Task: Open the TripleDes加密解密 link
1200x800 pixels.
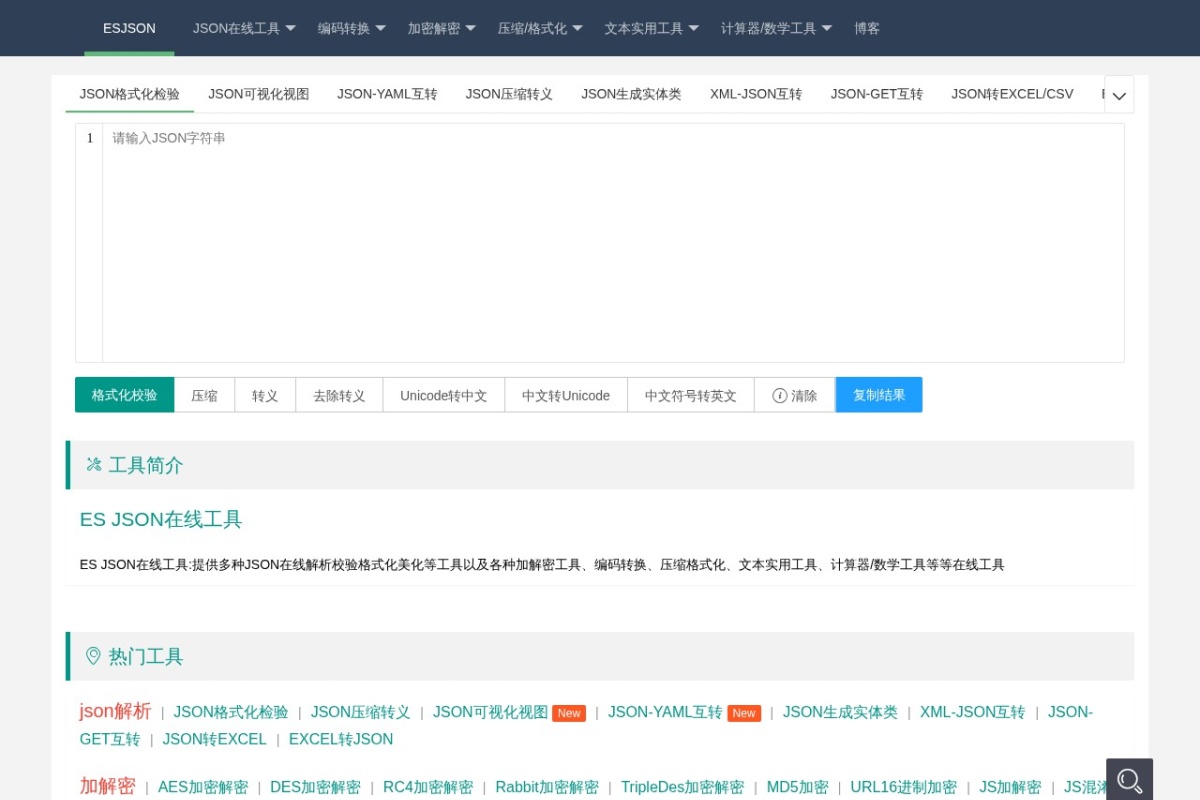Action: coord(683,787)
